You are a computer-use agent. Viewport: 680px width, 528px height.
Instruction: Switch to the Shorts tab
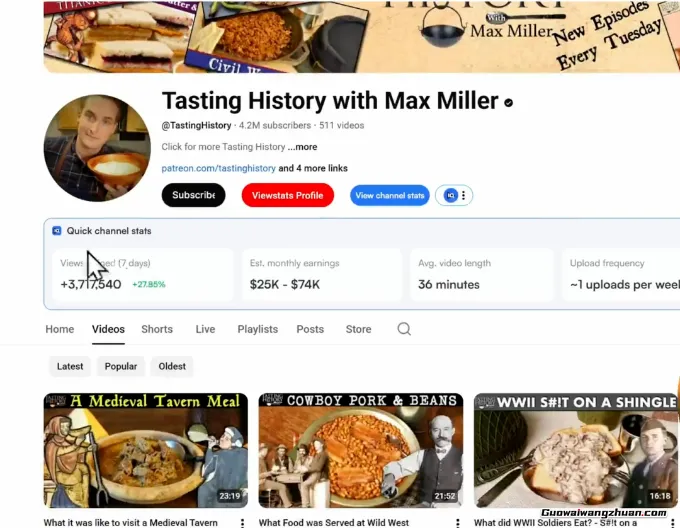[157, 329]
